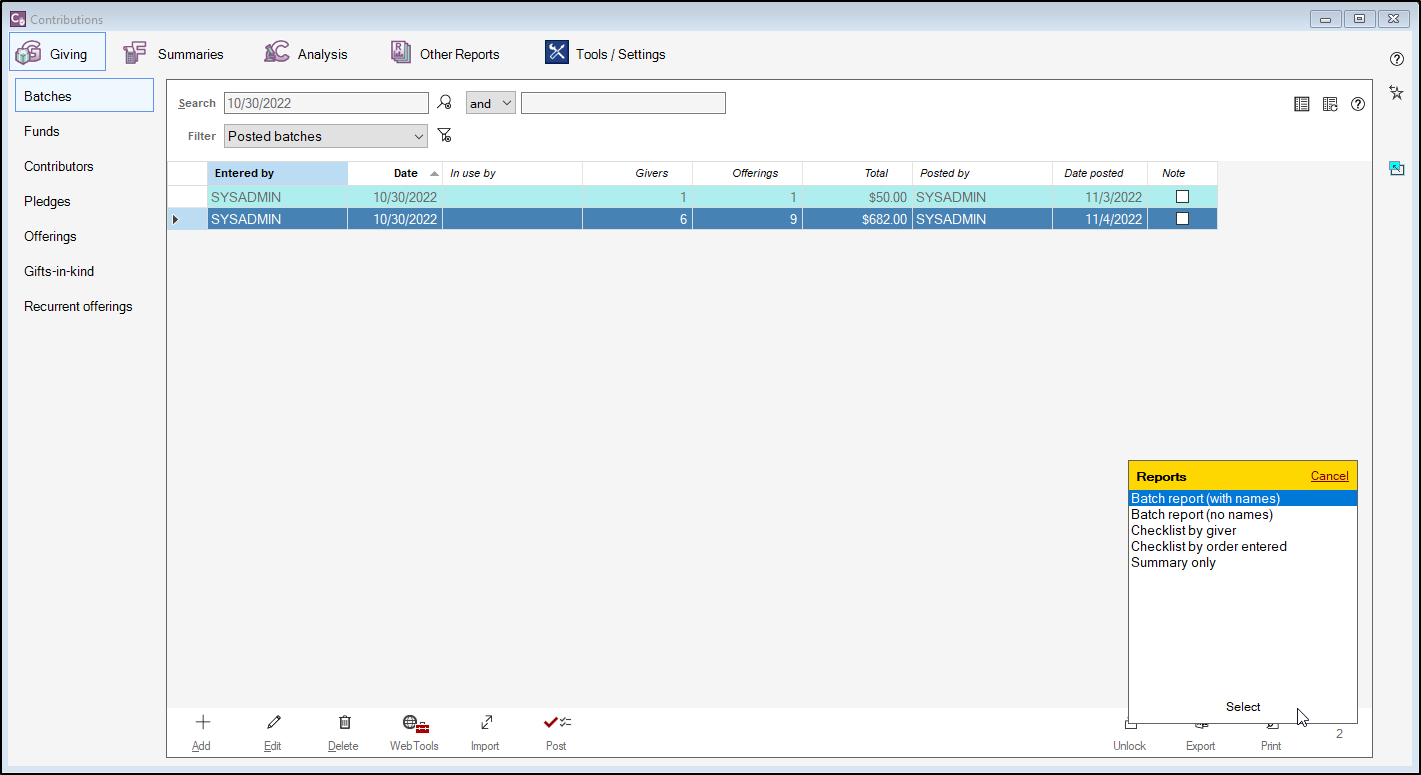The width and height of the screenshot is (1421, 775).
Task: Click the Delete trash can icon
Action: point(344,723)
